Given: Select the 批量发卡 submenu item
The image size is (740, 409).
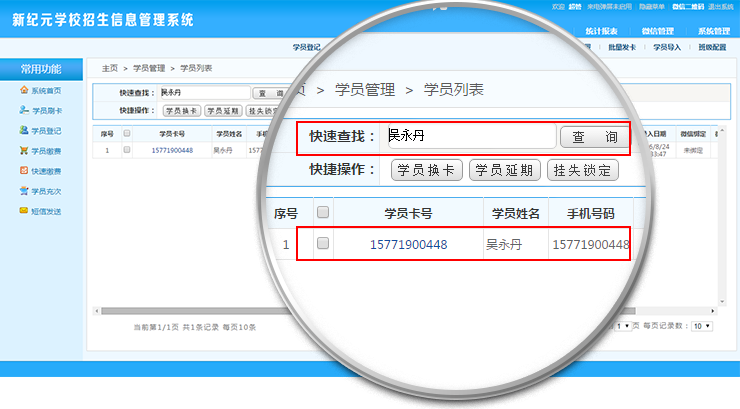Looking at the screenshot, I should pyautogui.click(x=622, y=47).
